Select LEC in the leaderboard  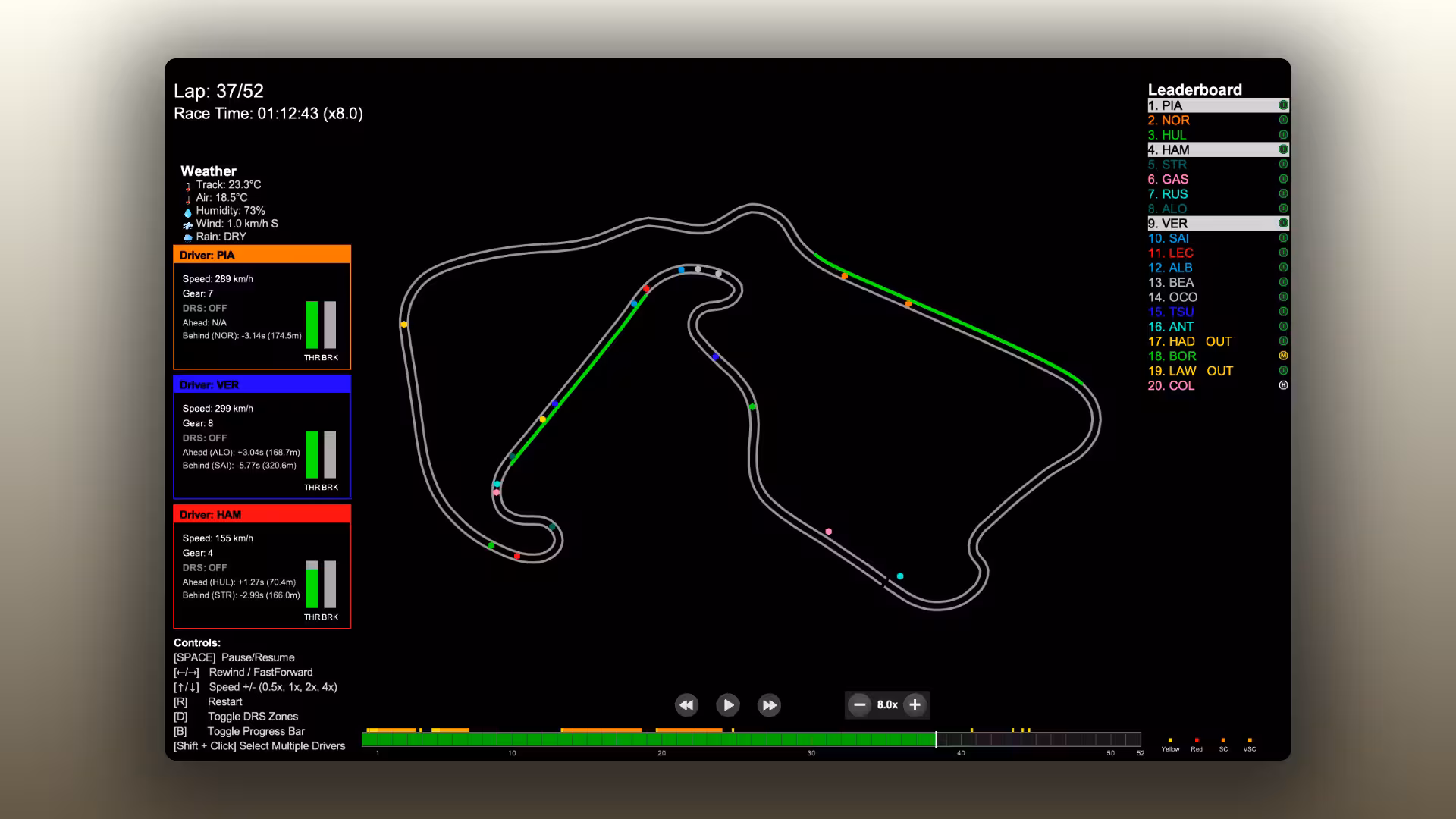coord(1218,253)
